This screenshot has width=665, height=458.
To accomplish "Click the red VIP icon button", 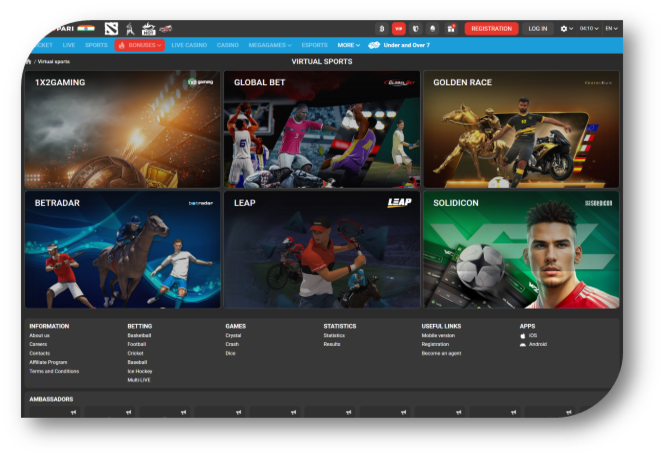I will coord(398,29).
